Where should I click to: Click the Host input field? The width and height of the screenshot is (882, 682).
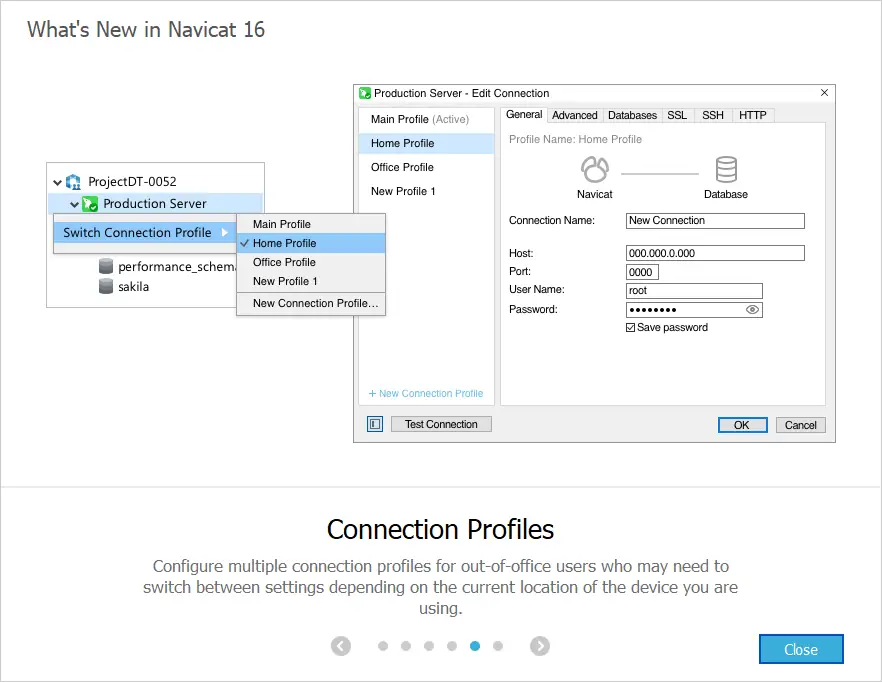[x=715, y=253]
